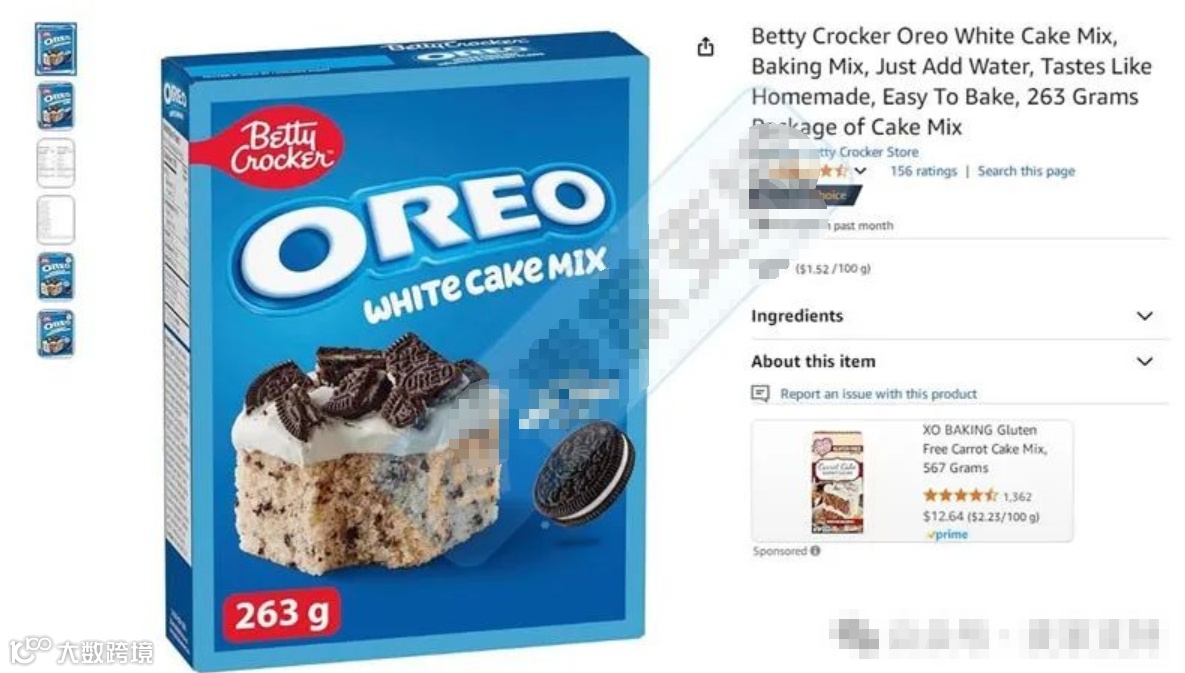1185x673 pixels.
Task: Click the info icon next to Sponsored
Action: 815,551
